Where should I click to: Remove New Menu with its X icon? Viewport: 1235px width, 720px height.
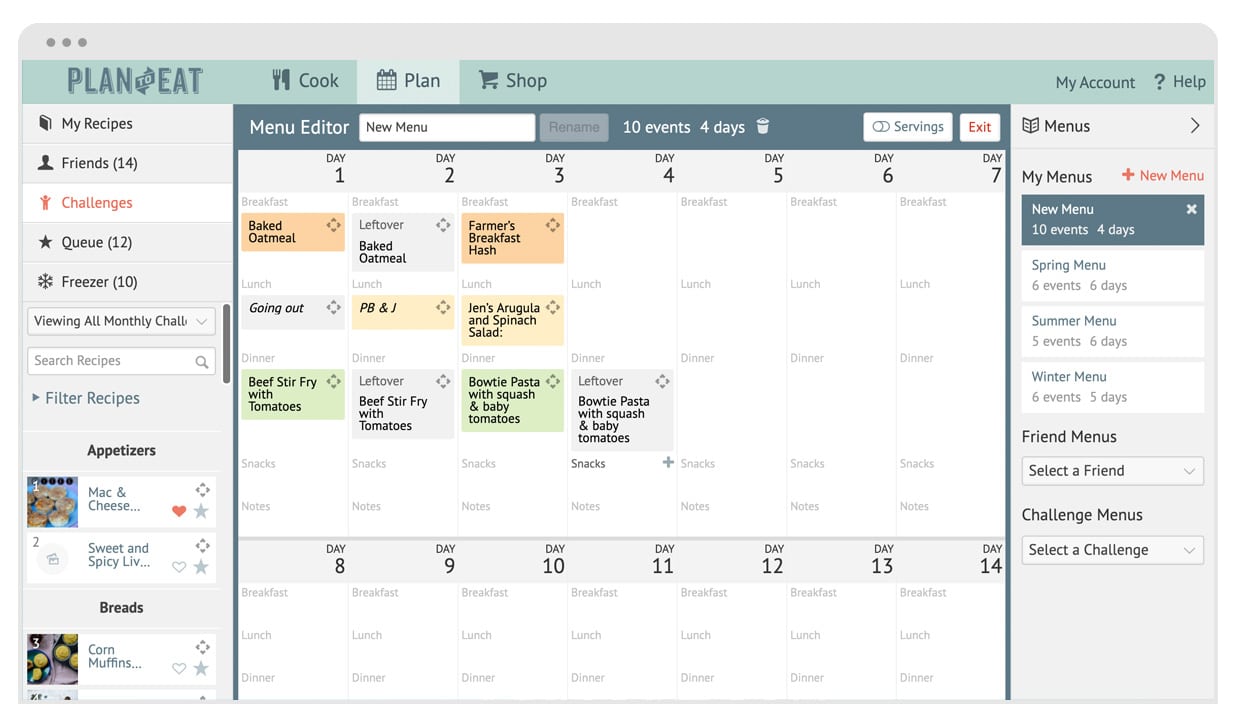[1191, 210]
